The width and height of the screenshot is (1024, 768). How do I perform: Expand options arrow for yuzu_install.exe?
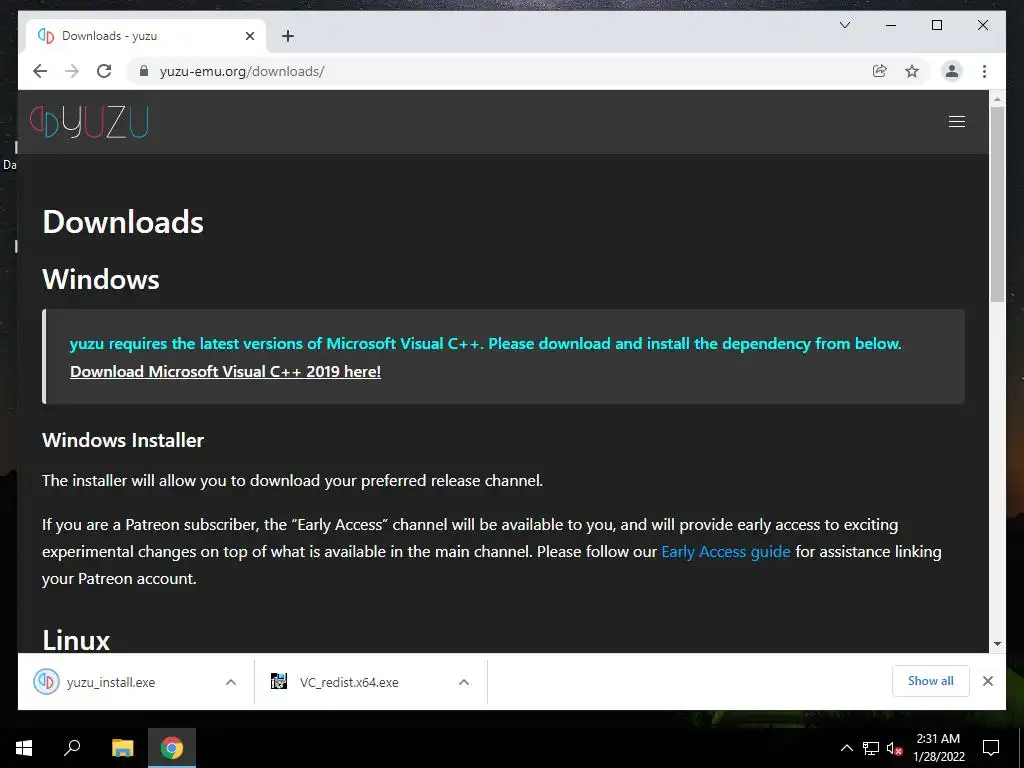[231, 682]
